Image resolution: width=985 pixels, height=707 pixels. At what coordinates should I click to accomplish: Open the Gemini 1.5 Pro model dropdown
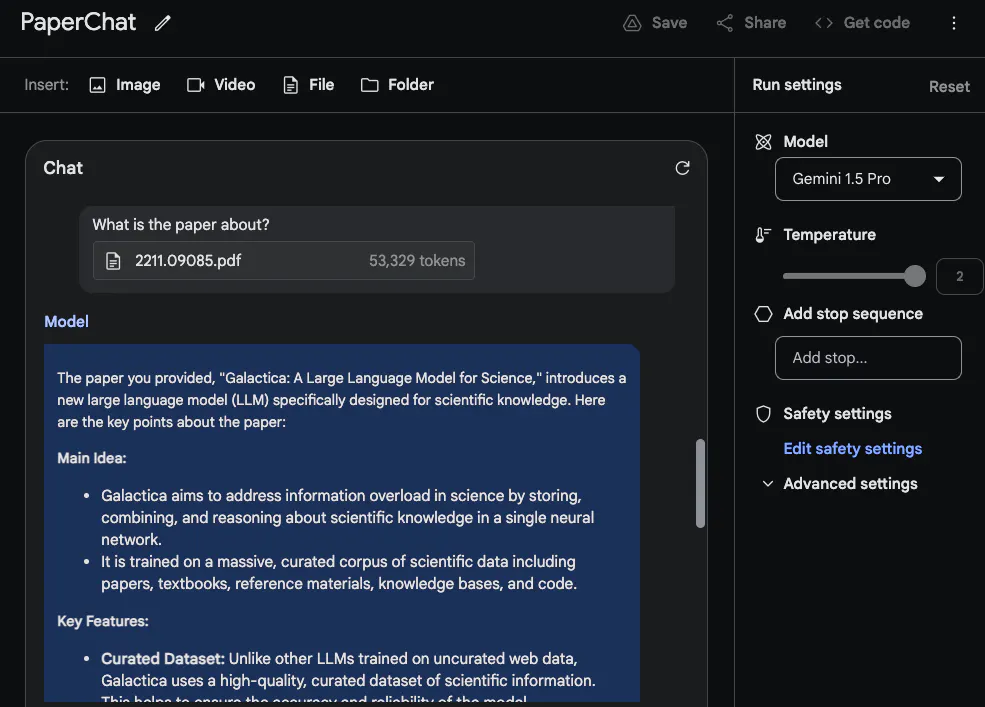point(868,179)
